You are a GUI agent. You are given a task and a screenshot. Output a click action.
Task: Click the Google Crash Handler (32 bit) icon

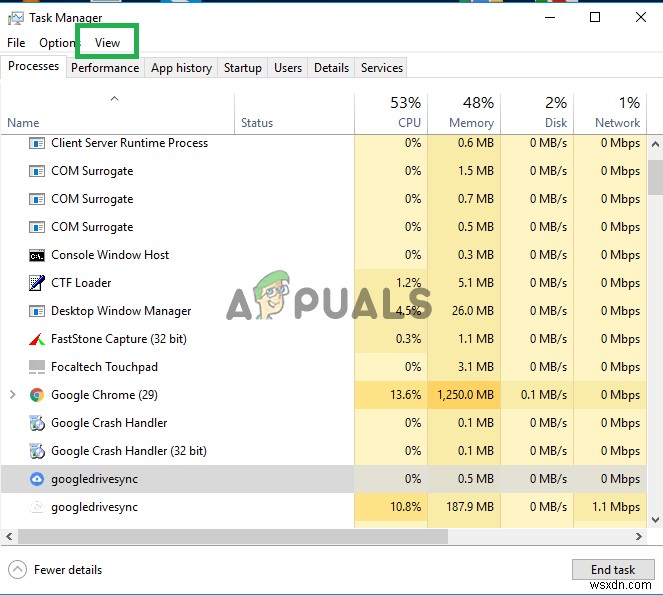[37, 451]
